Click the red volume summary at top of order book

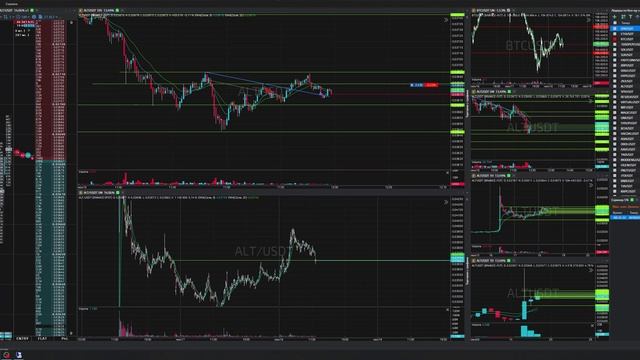point(25,22)
